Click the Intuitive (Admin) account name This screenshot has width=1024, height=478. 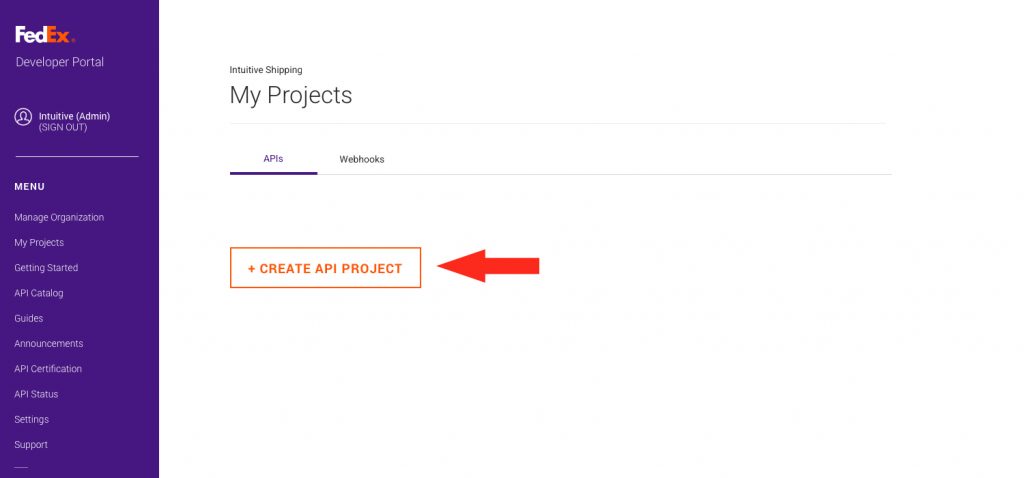click(74, 116)
